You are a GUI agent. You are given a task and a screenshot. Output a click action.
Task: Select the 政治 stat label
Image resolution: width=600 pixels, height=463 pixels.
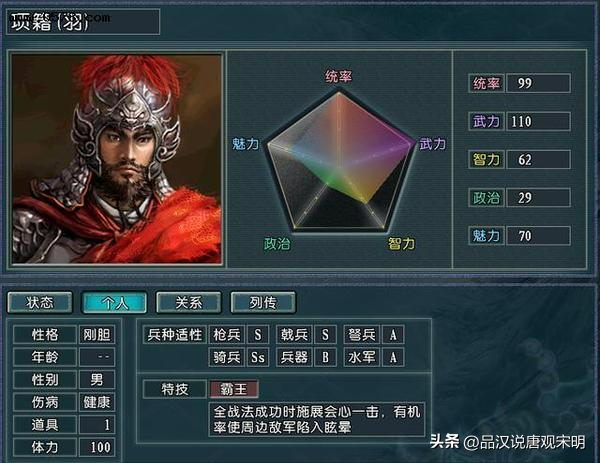486,198
